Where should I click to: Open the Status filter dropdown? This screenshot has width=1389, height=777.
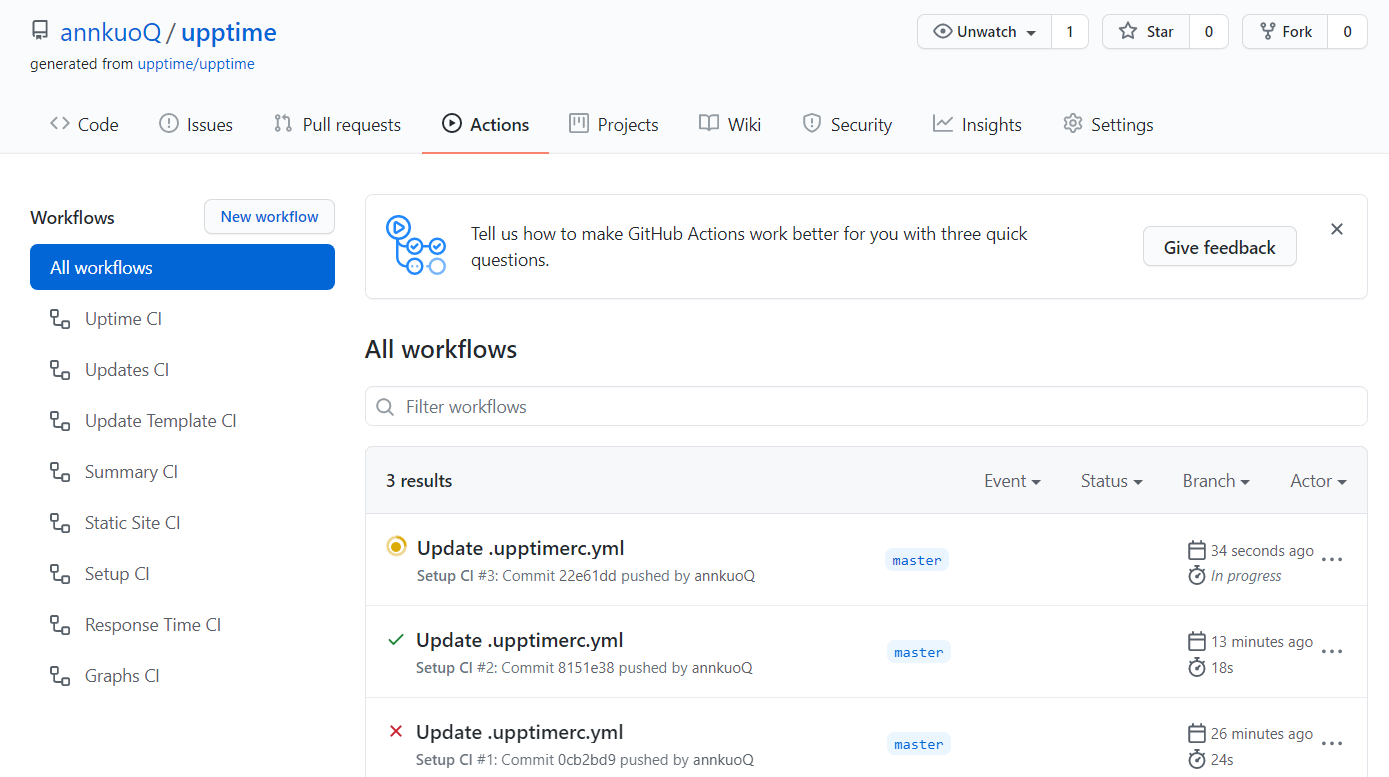[1111, 481]
